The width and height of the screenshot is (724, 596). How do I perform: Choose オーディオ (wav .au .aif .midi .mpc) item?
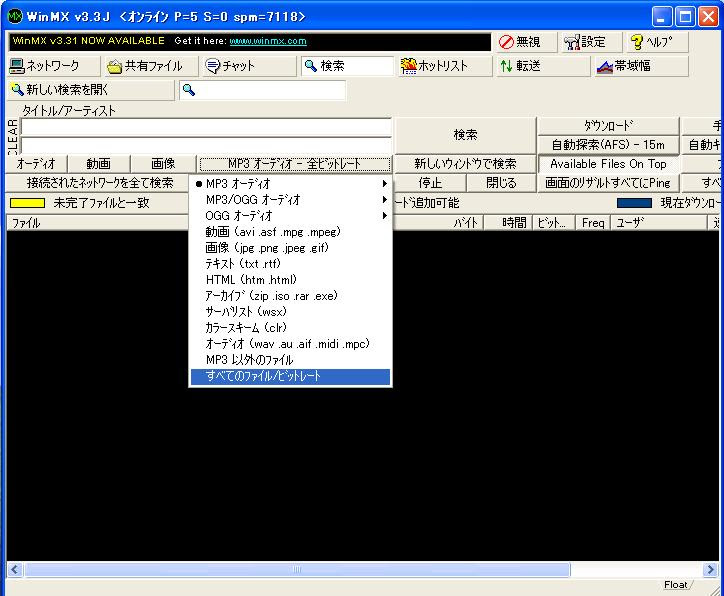[290, 344]
